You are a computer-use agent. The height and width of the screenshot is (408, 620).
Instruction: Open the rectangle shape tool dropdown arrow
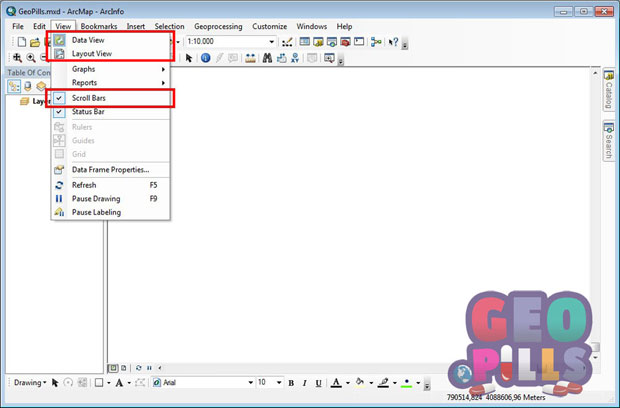click(108, 383)
